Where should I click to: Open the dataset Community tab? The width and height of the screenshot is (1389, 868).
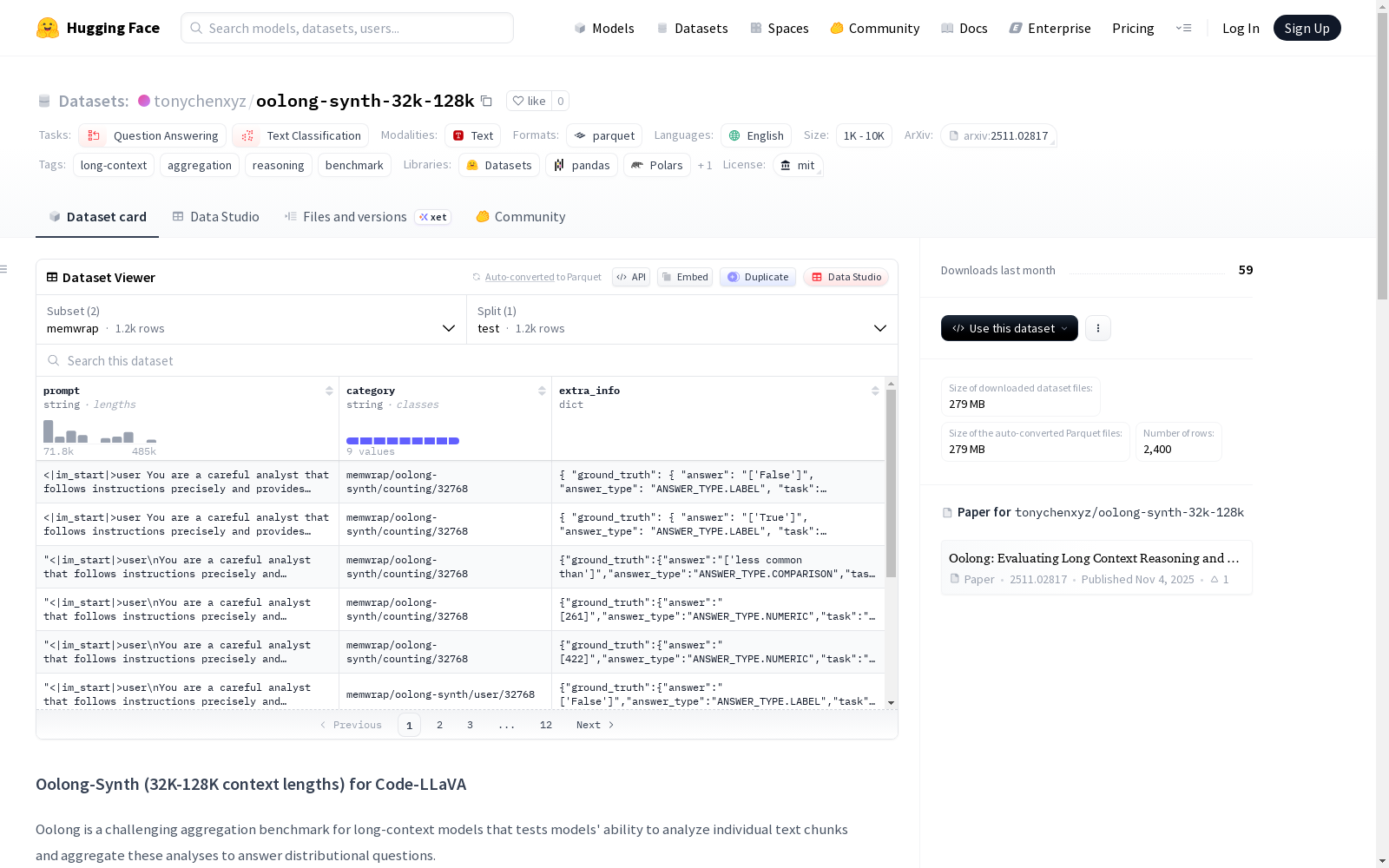[x=520, y=217]
